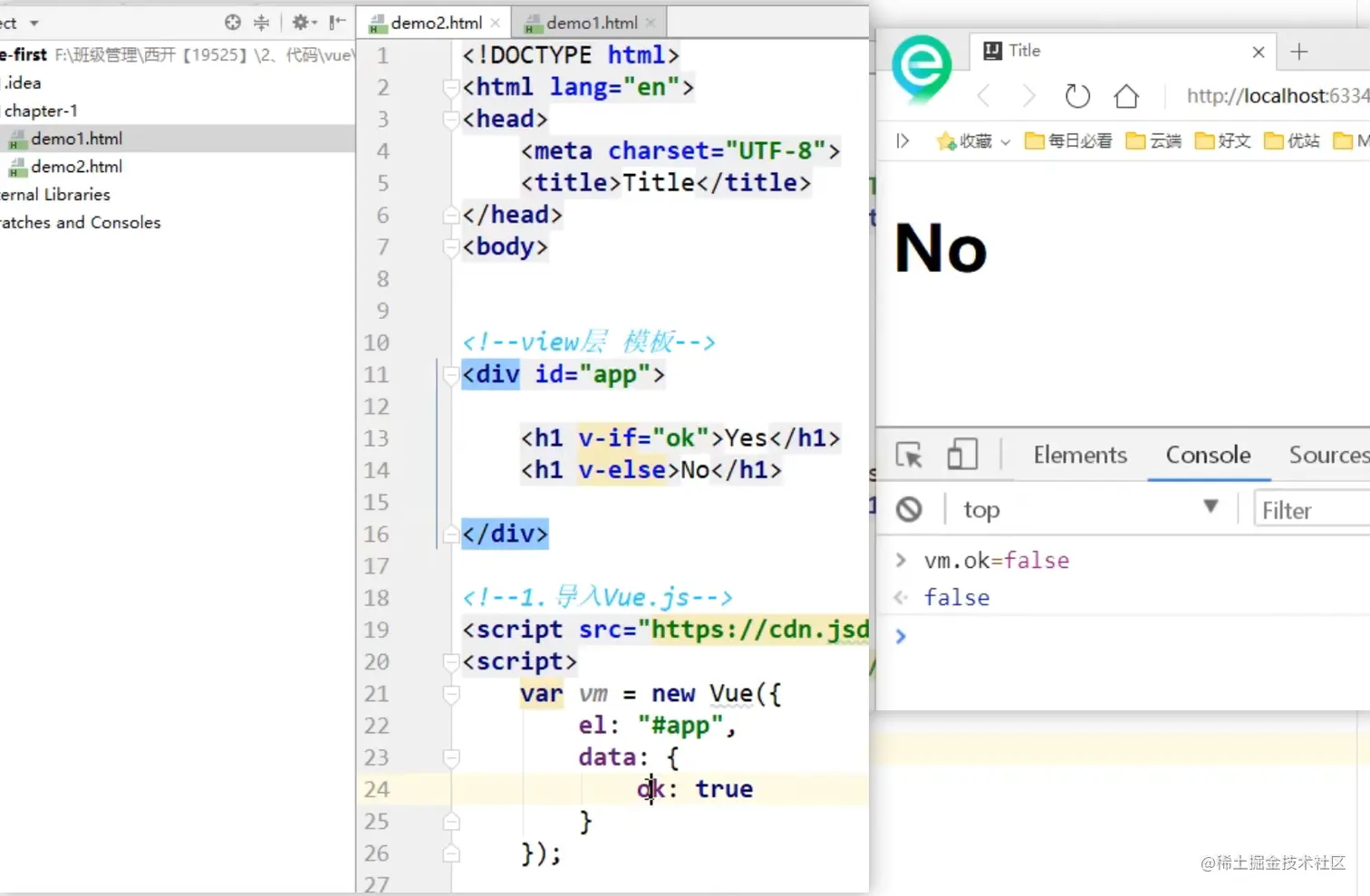Switch to the demo1.html editor tab

(590, 23)
